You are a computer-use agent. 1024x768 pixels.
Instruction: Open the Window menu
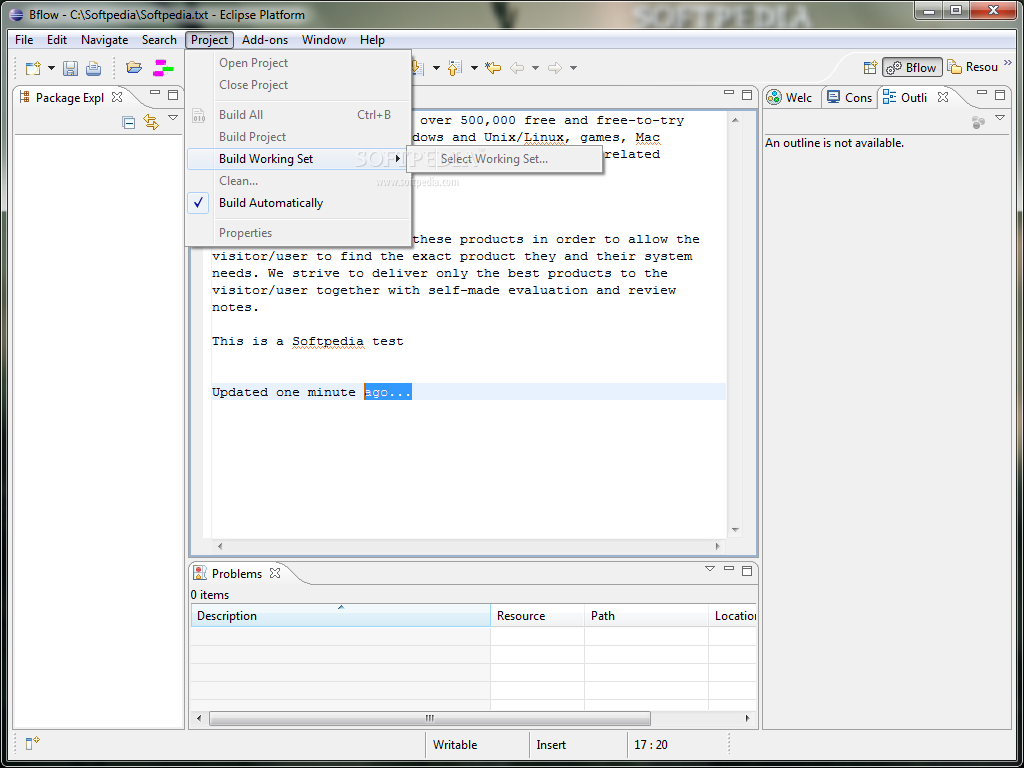click(x=324, y=40)
